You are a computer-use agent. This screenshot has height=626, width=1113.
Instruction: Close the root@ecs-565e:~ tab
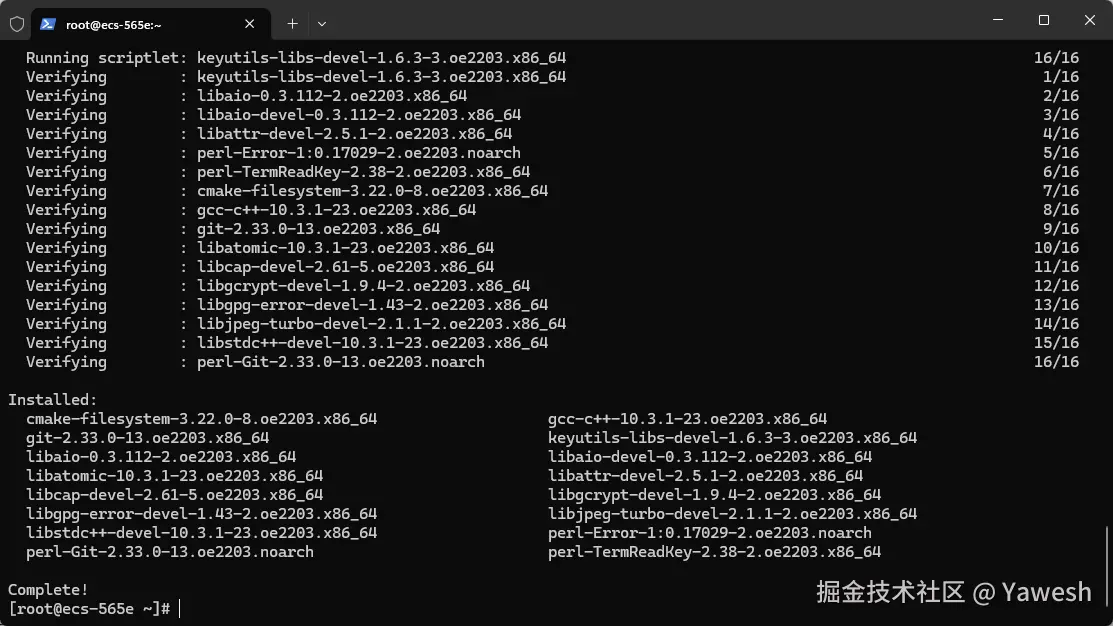coord(249,24)
